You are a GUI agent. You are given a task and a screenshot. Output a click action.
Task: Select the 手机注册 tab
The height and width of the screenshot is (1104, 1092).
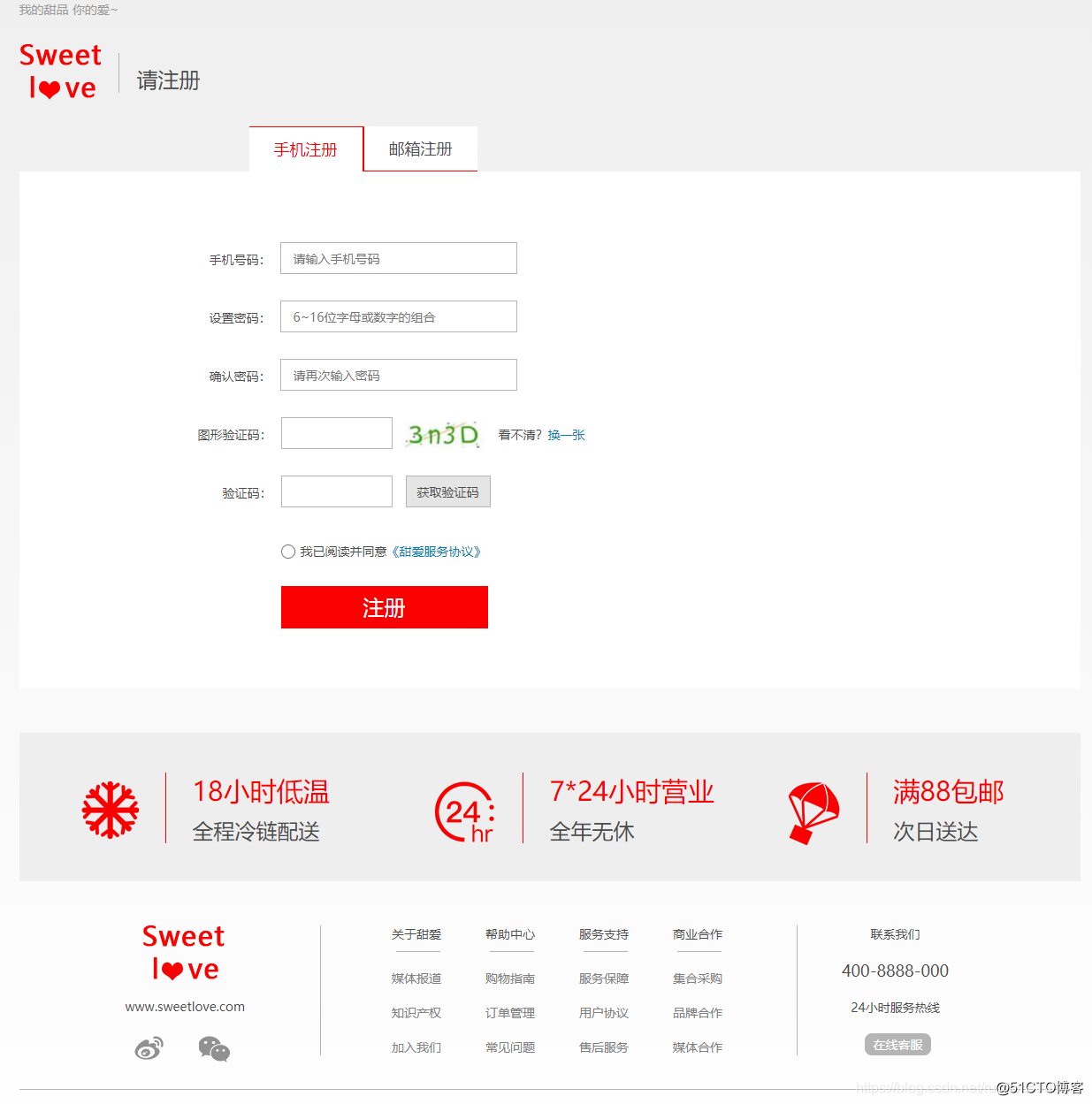305,149
